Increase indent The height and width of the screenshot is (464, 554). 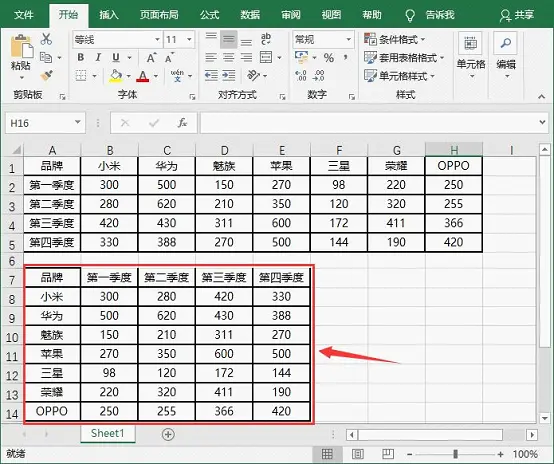click(229, 75)
